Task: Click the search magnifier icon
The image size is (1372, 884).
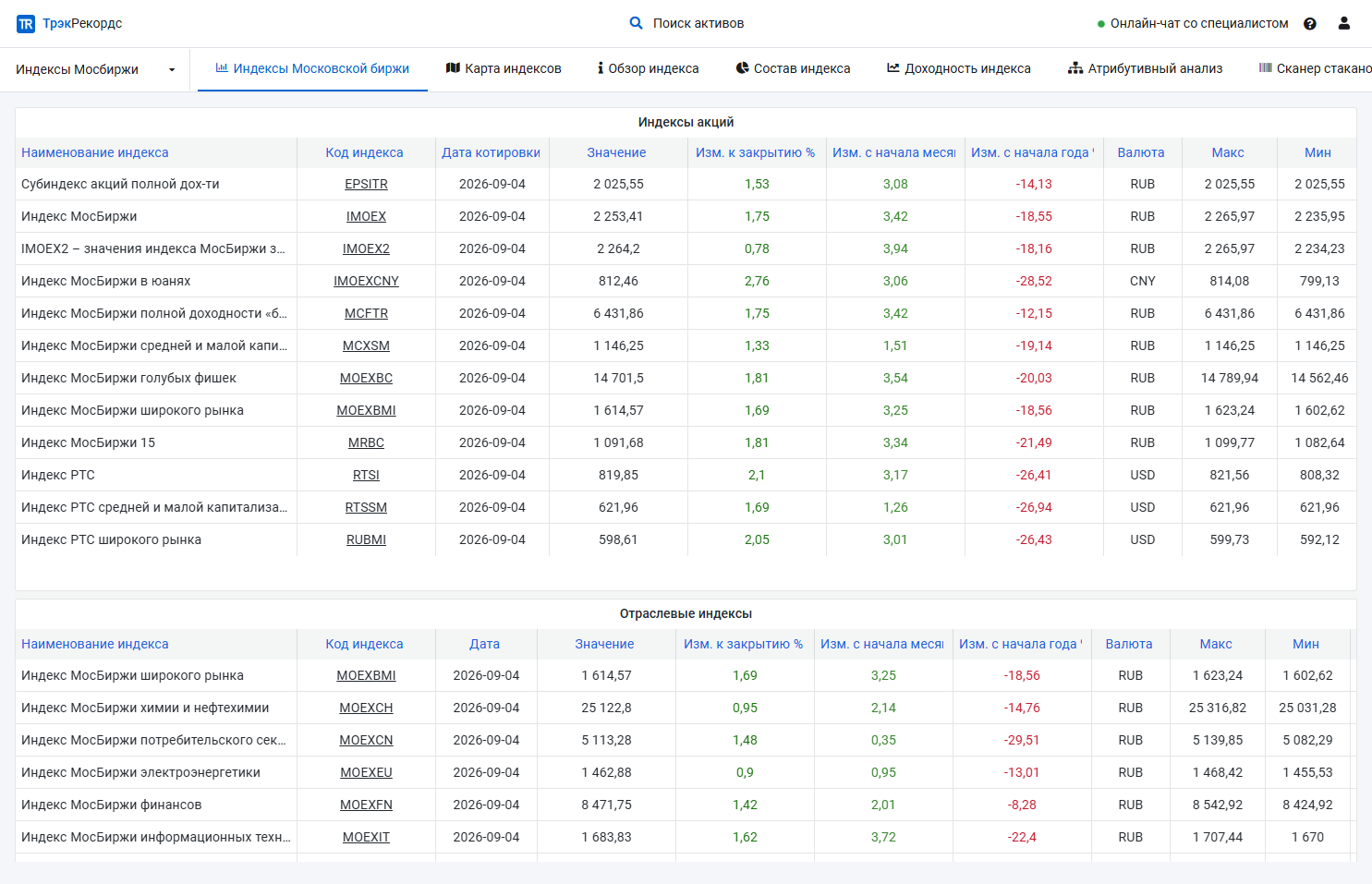Action: pyautogui.click(x=637, y=23)
